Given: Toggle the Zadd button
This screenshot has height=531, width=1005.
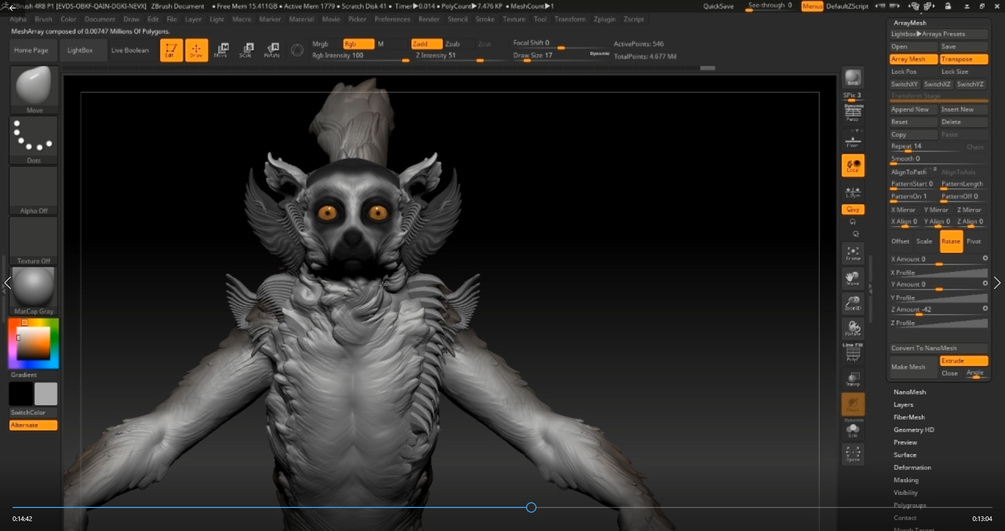Looking at the screenshot, I should coord(426,44).
